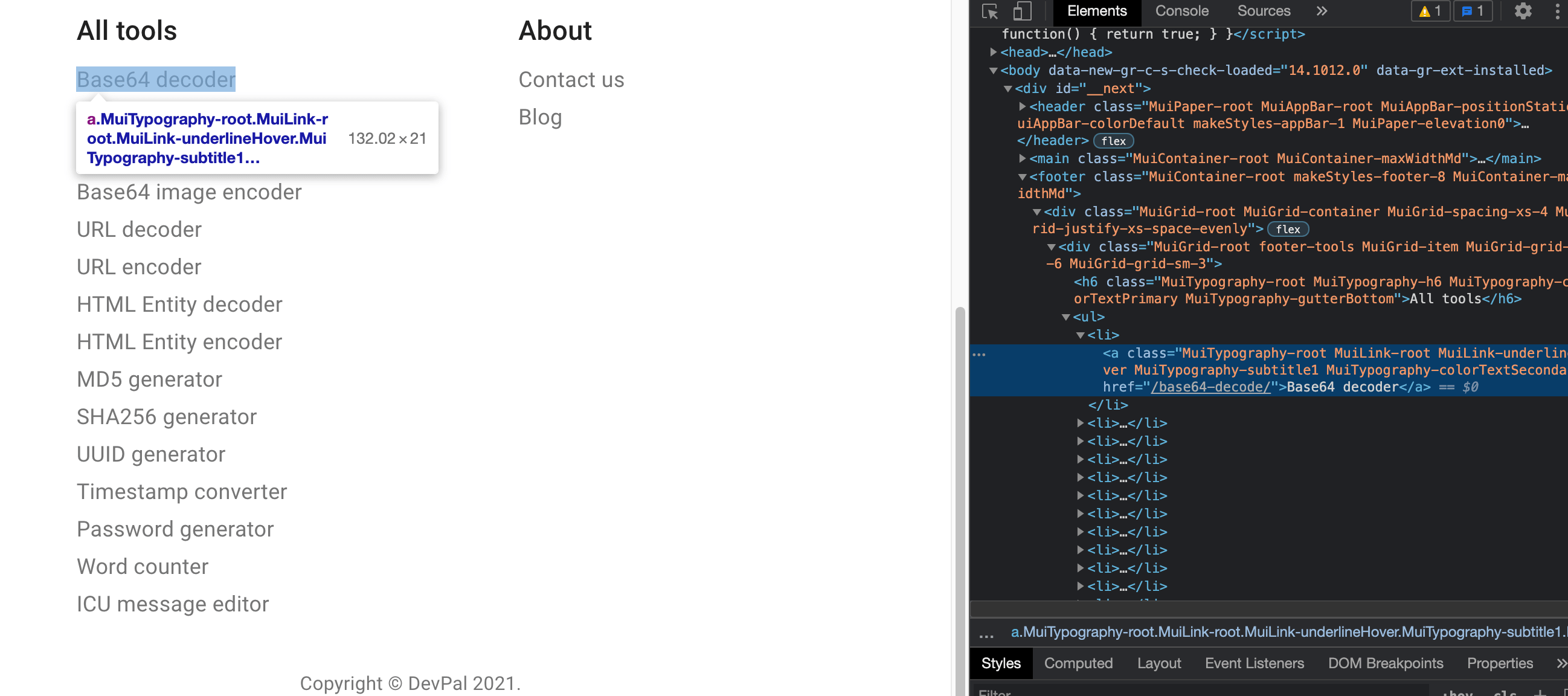Expand the main MuiContainer node
1568x696 pixels.
pos(1023,158)
